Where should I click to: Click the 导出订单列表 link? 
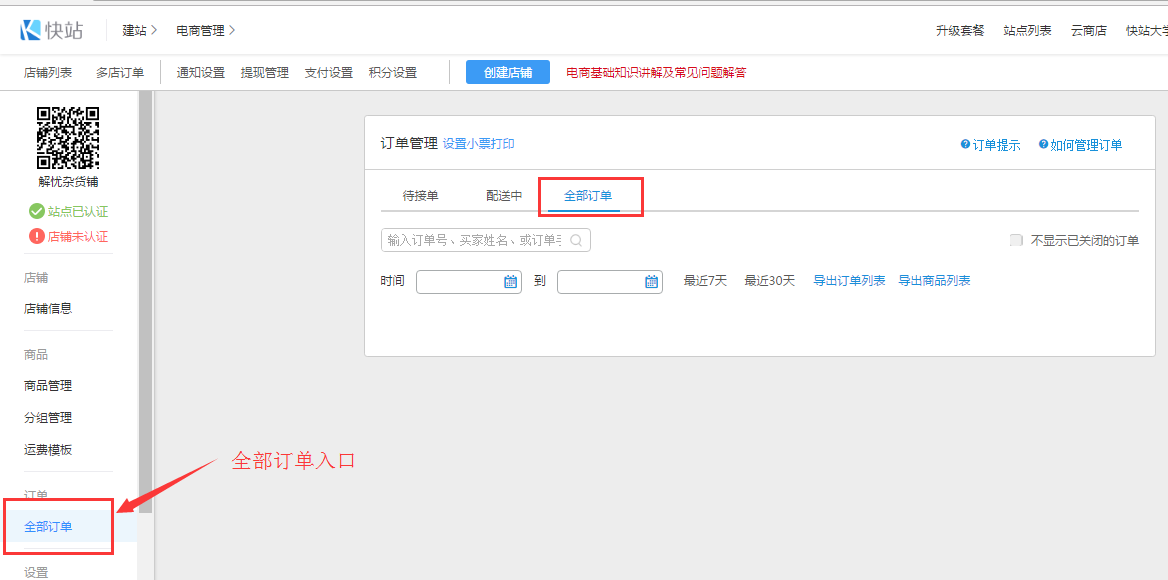click(x=849, y=281)
